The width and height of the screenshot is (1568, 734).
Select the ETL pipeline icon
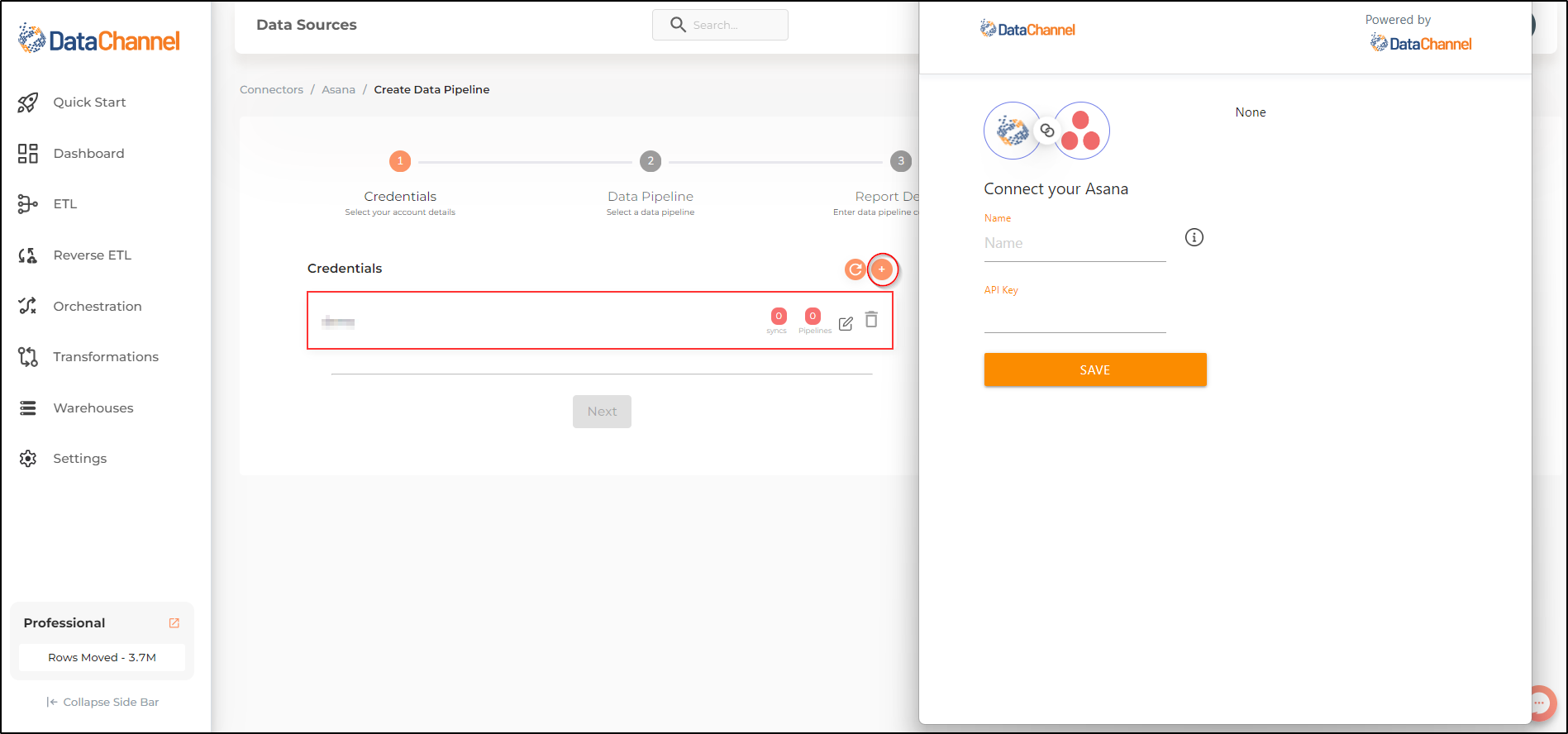pos(28,204)
